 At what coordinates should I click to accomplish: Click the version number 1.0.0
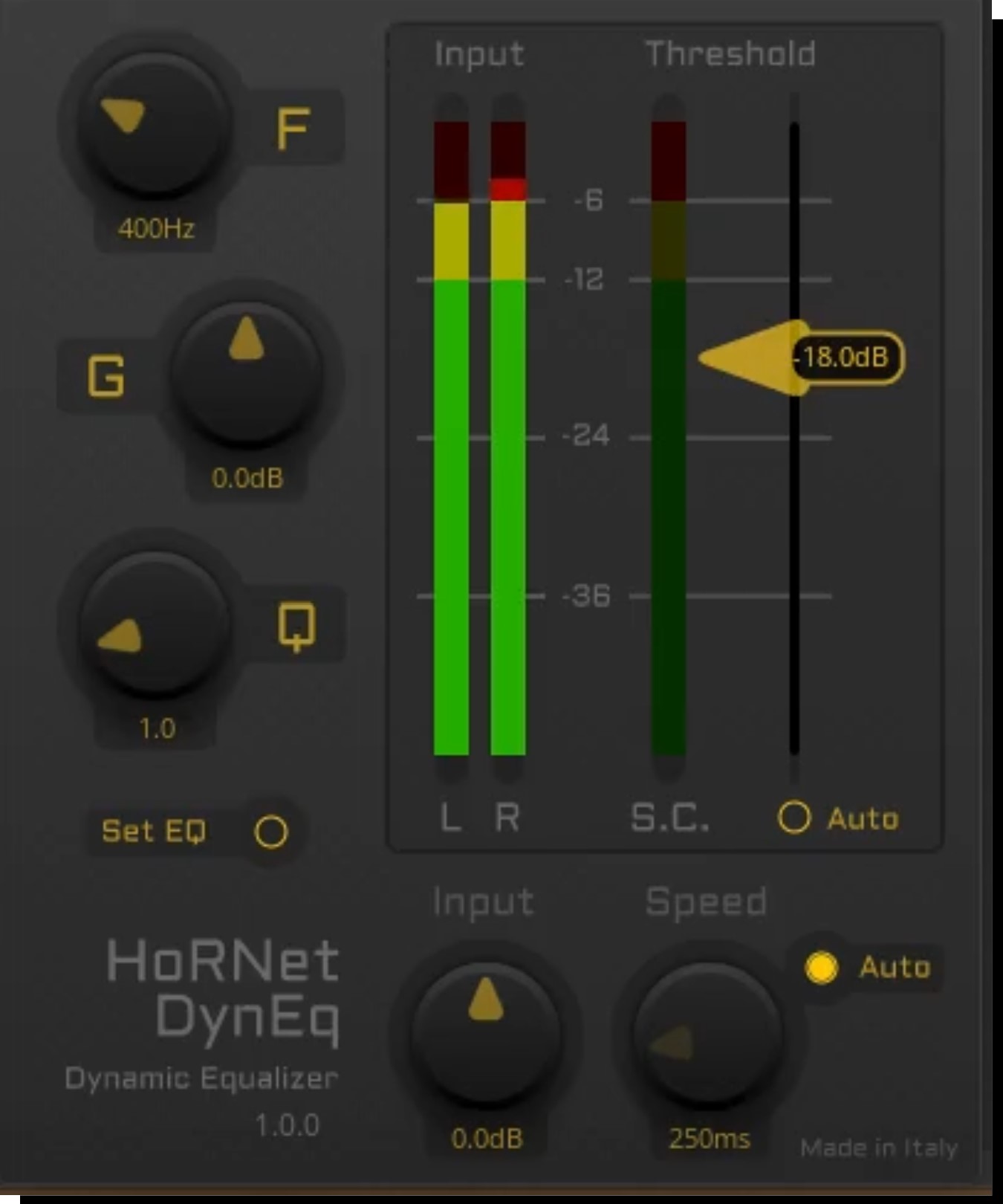coord(288,1125)
